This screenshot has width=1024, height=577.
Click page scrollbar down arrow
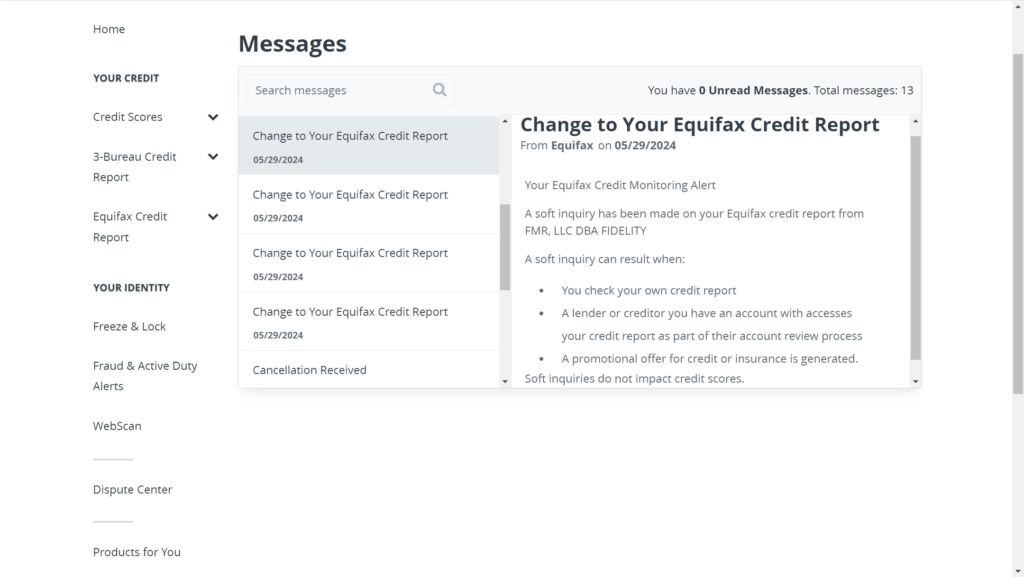[1018, 571]
